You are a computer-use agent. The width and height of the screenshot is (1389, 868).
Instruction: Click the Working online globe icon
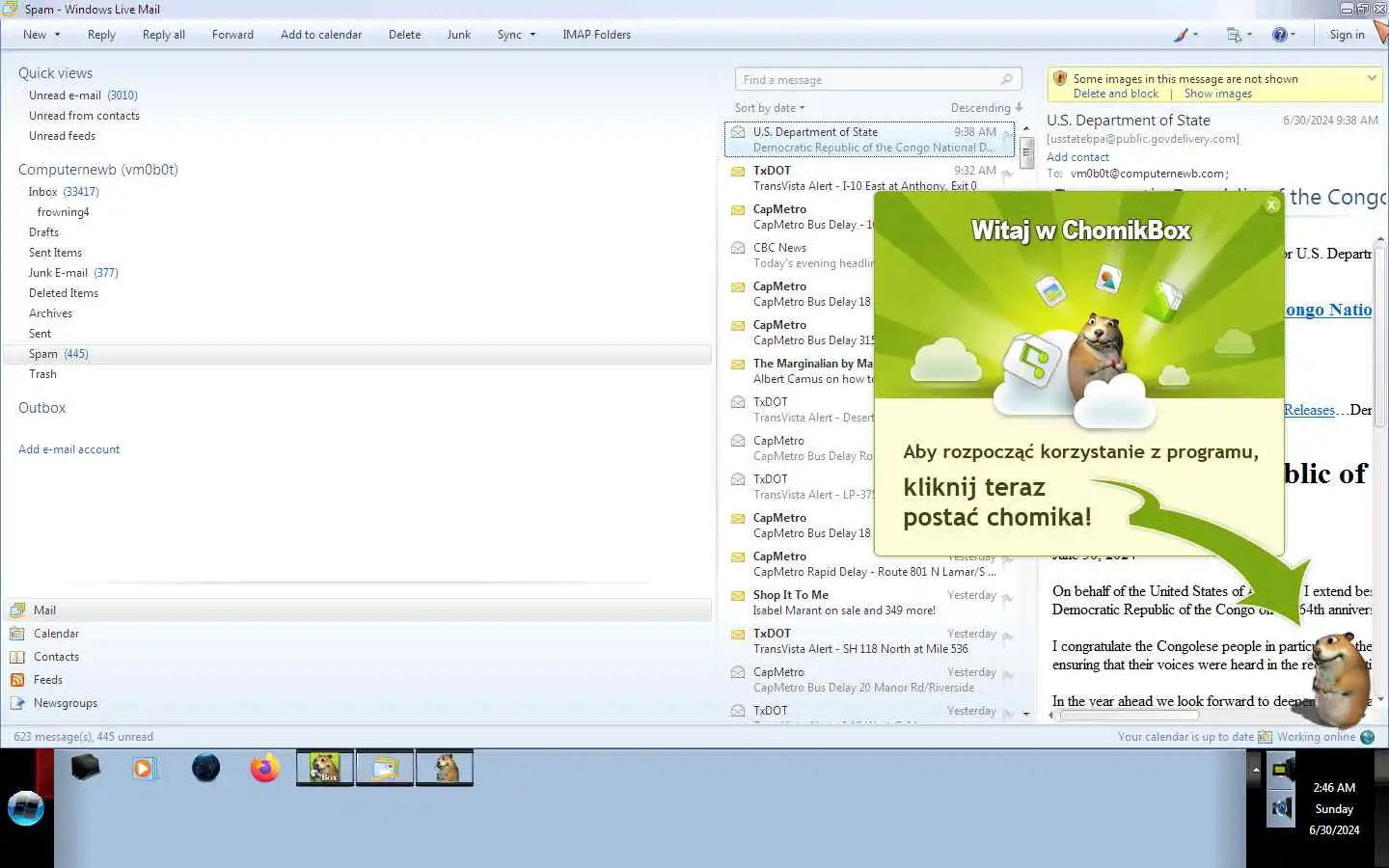(x=1367, y=737)
